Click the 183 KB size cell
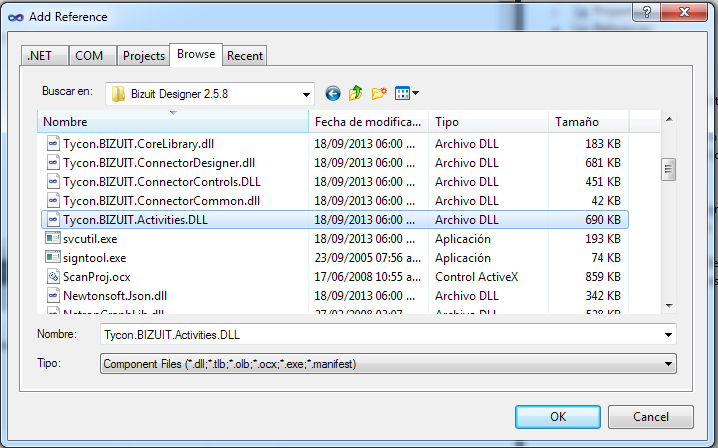The width and height of the screenshot is (718, 448). pyautogui.click(x=603, y=144)
